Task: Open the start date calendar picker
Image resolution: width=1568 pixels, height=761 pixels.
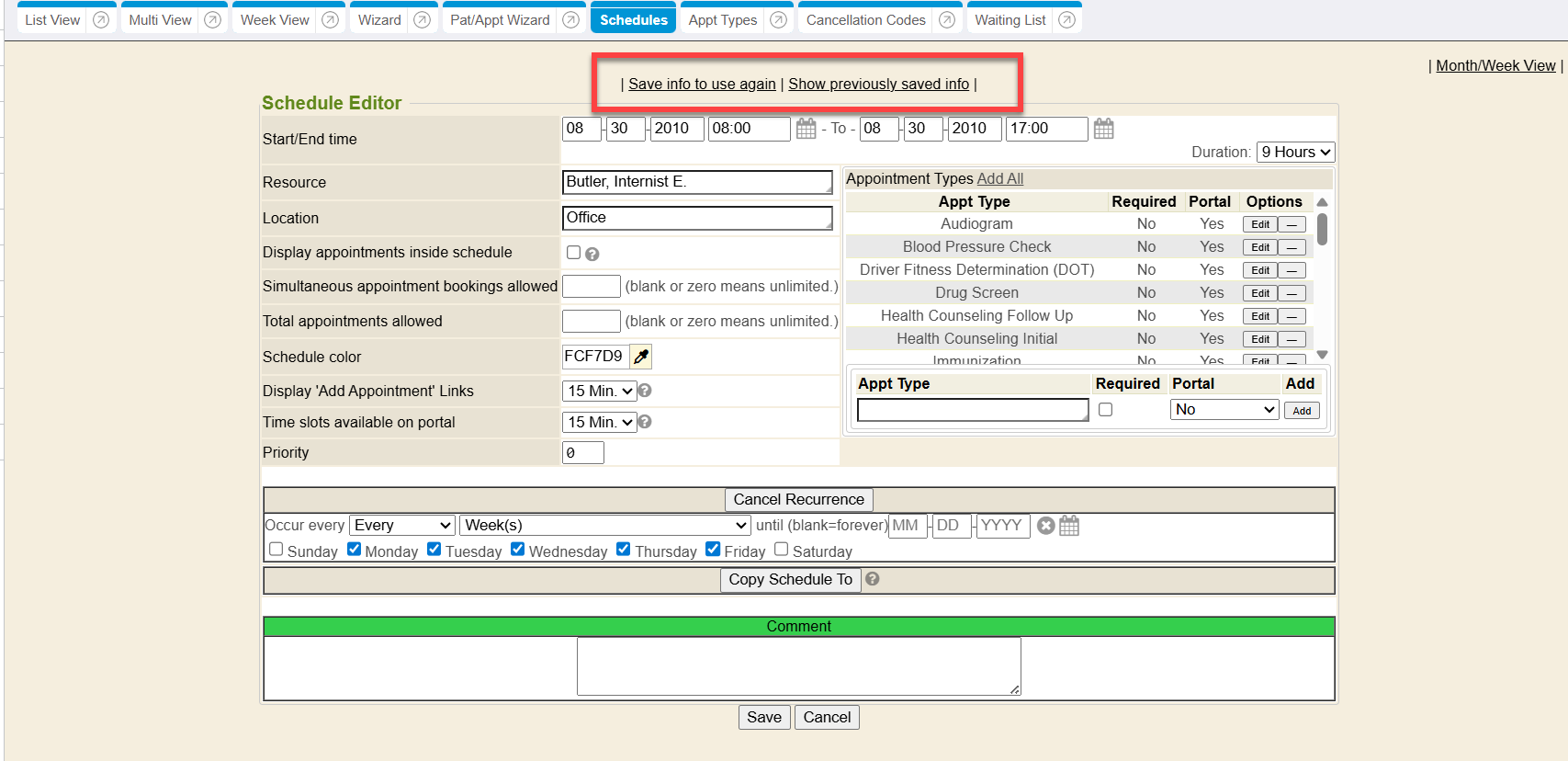Action: (x=806, y=129)
